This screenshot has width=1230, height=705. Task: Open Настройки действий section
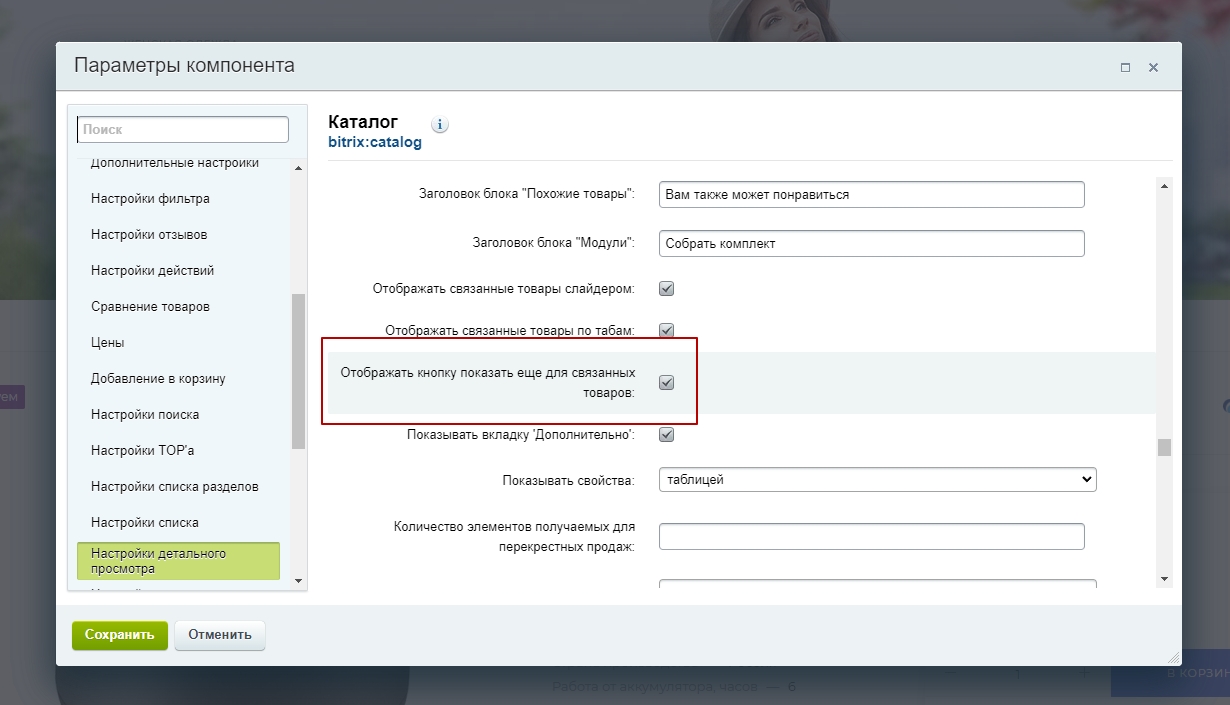click(x=152, y=271)
